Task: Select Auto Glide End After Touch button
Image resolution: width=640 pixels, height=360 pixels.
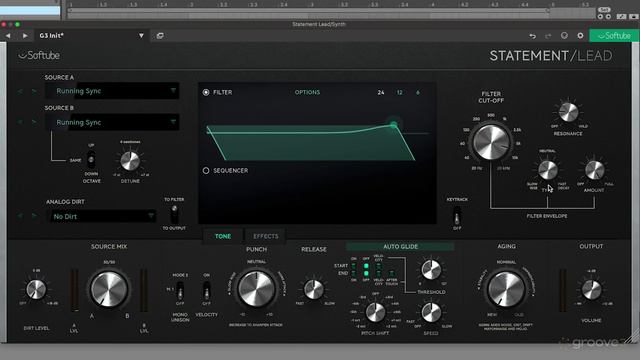Action: pos(391,273)
